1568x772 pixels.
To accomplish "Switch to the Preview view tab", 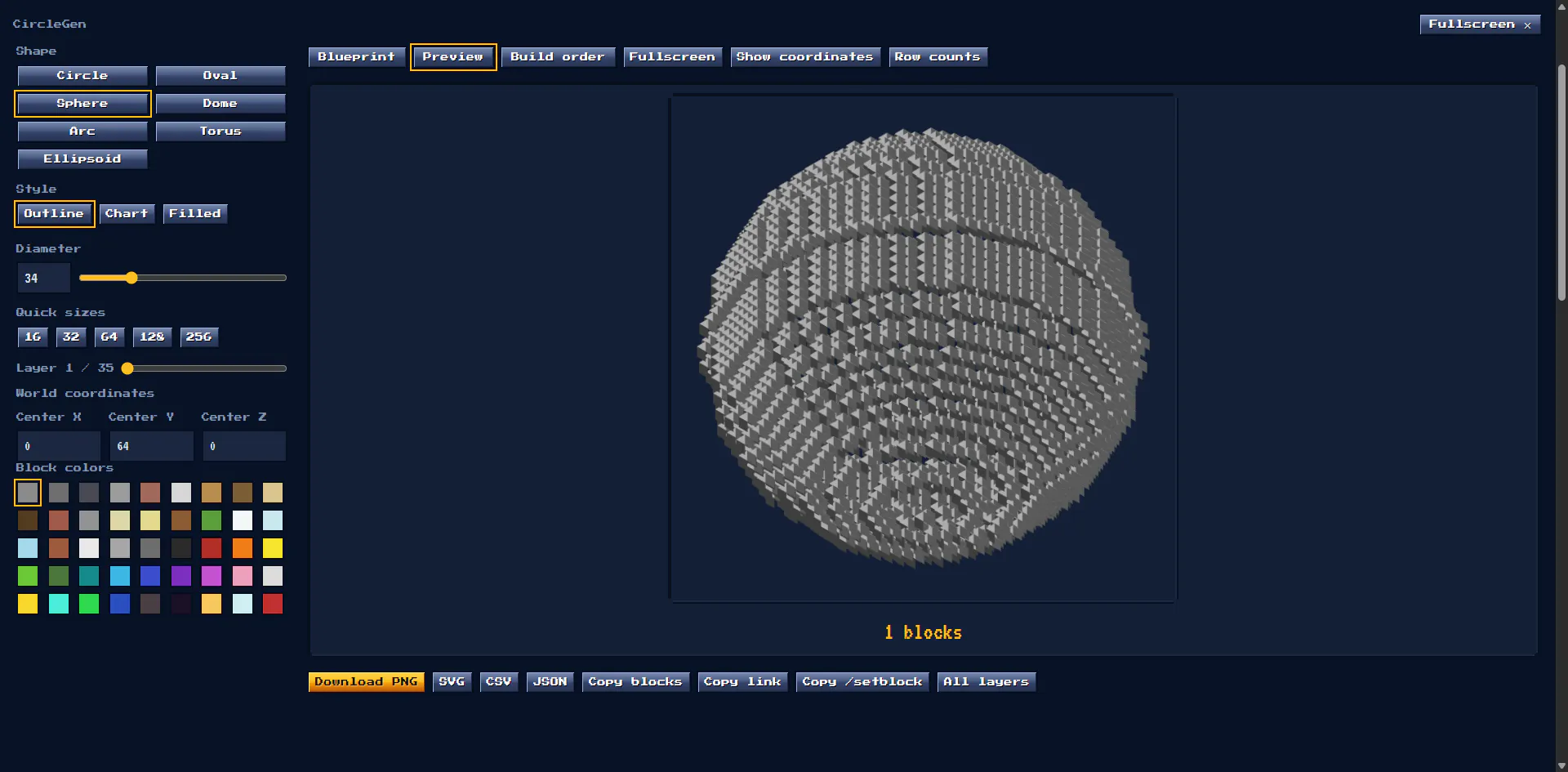I will [453, 56].
